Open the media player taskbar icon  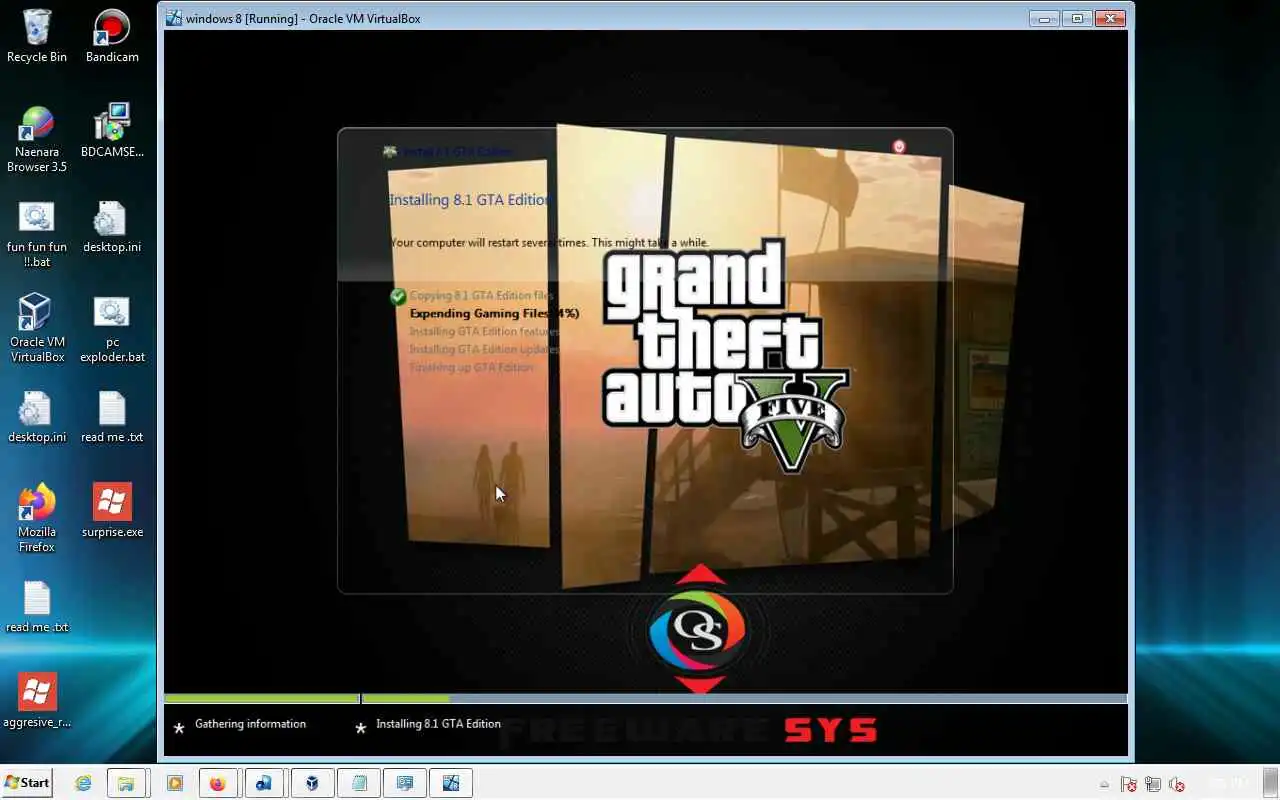click(175, 783)
